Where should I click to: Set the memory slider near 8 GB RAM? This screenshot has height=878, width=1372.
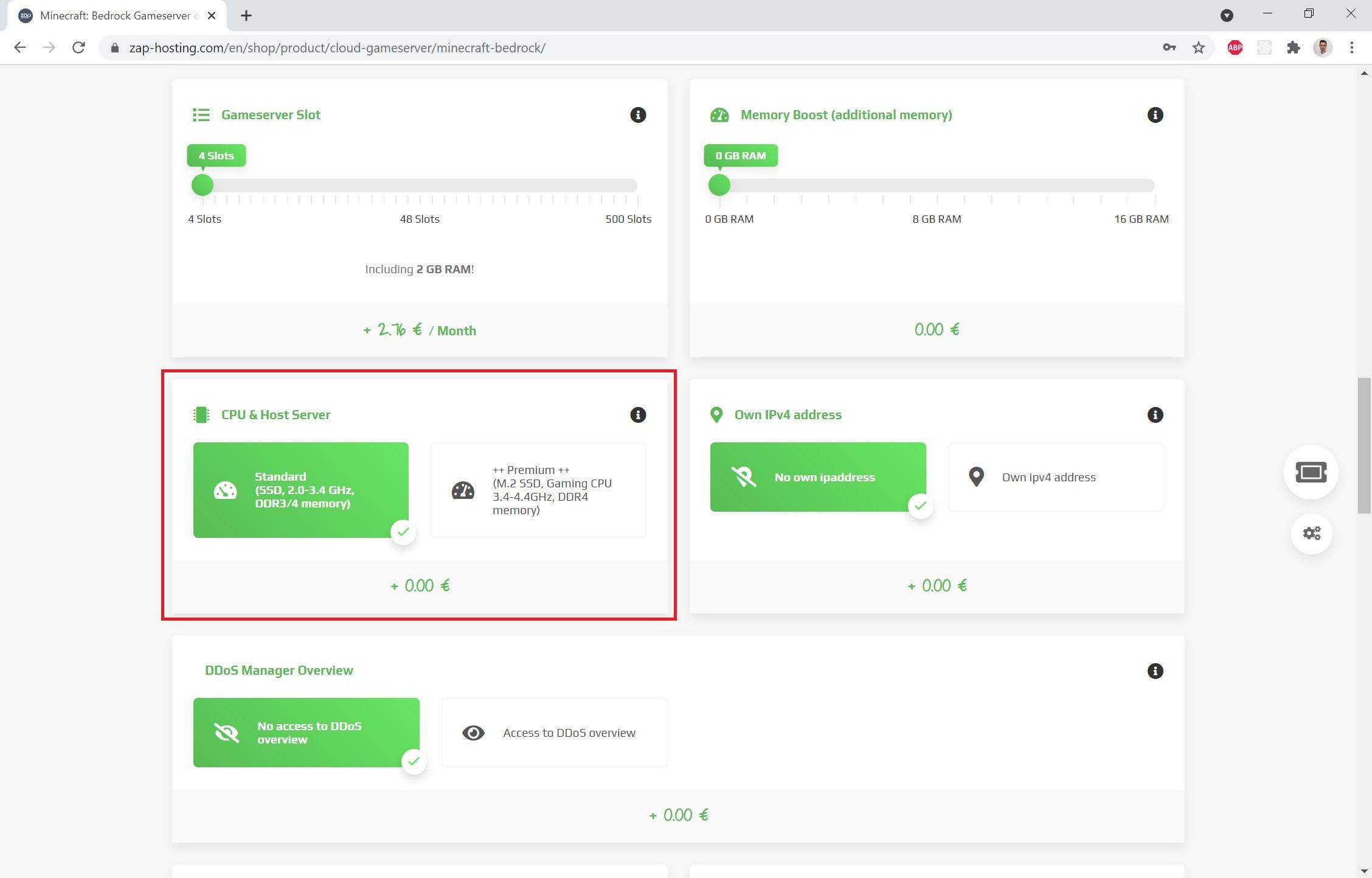click(x=937, y=186)
